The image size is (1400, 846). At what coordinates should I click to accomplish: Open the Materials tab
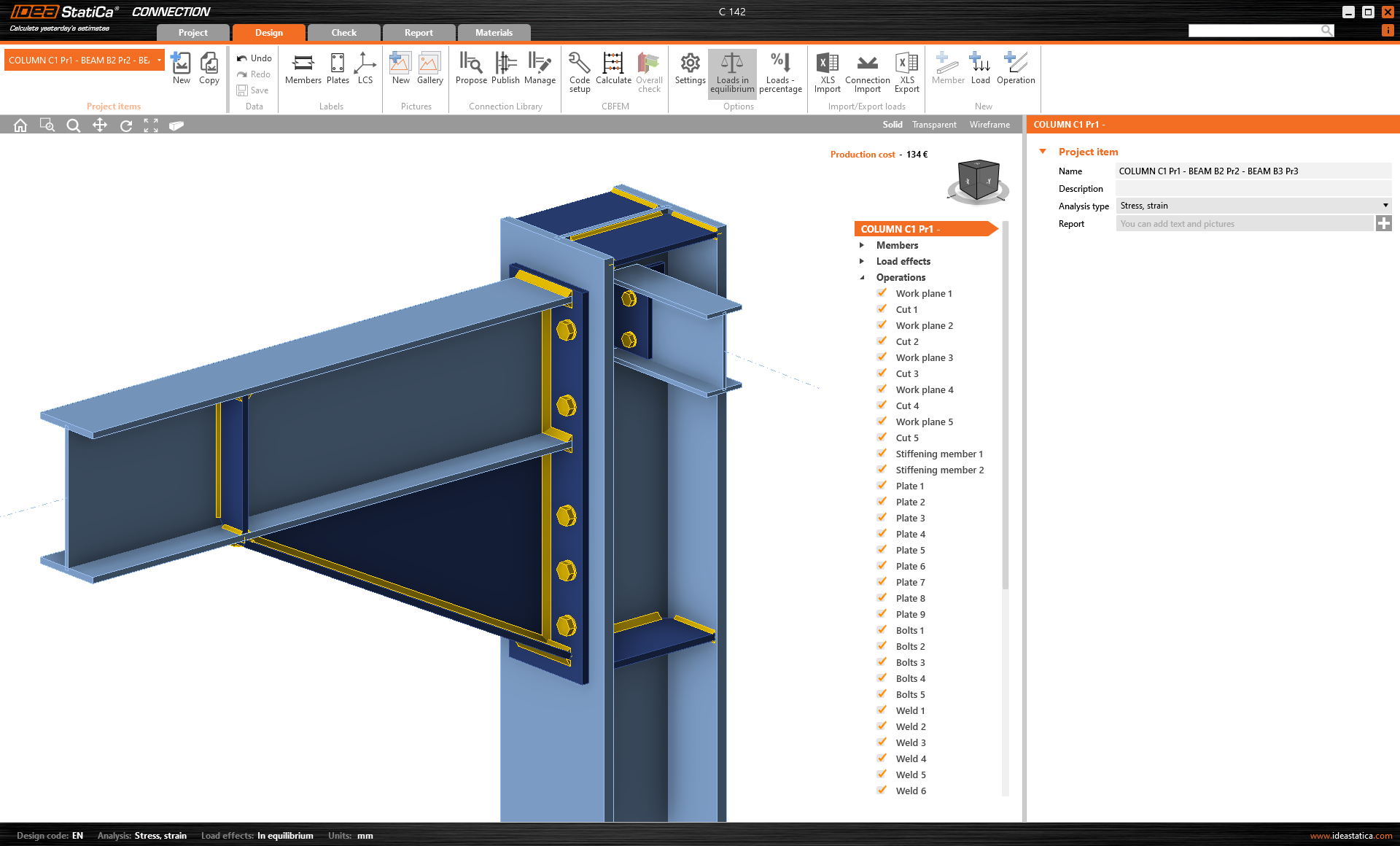point(494,32)
